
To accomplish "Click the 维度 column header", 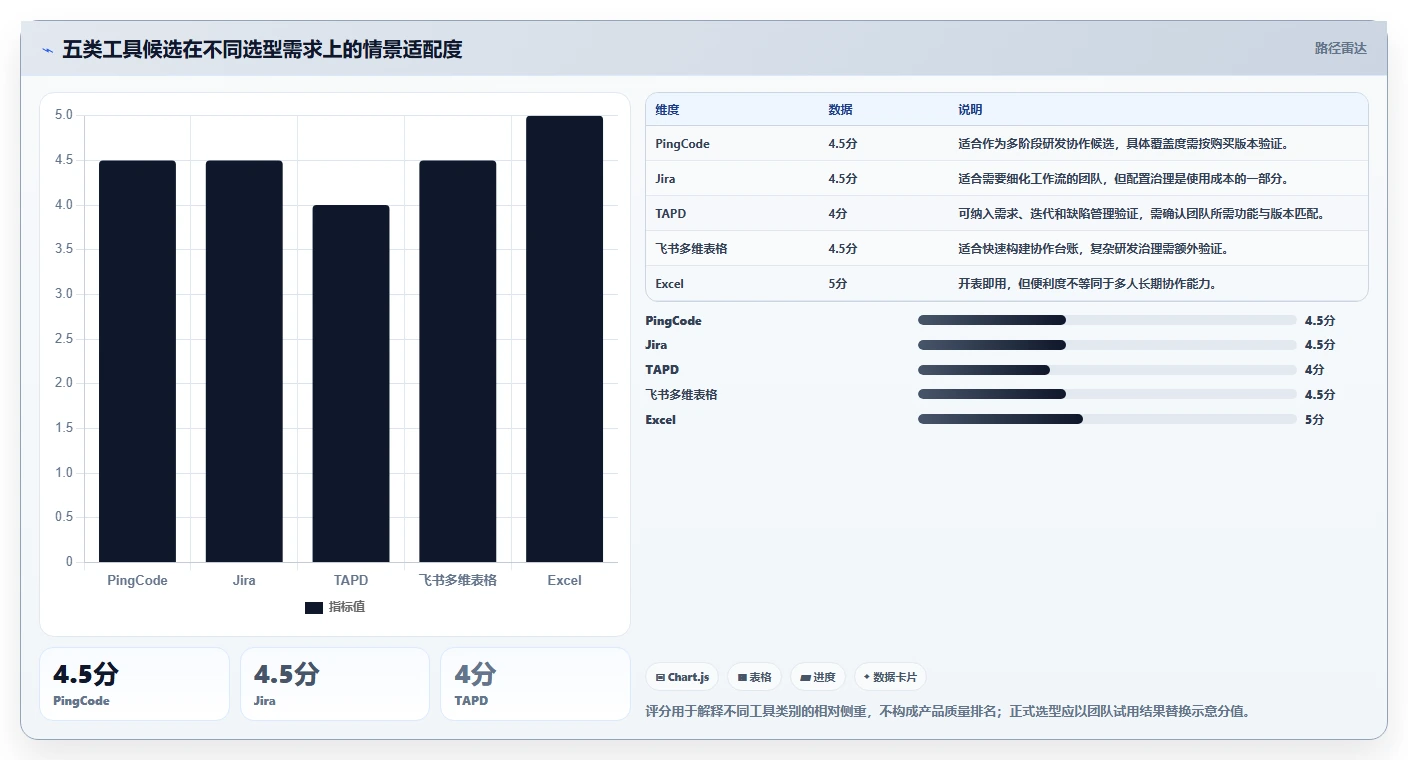I will tap(667, 110).
